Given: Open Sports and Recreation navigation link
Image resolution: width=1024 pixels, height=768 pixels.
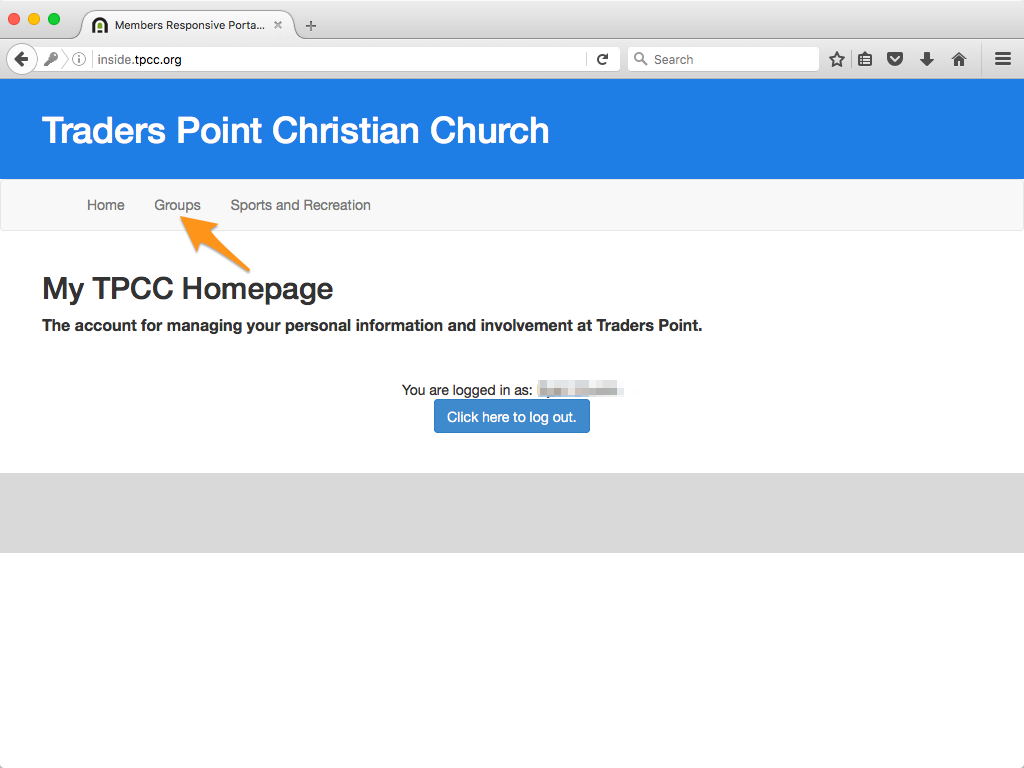Looking at the screenshot, I should tap(300, 205).
